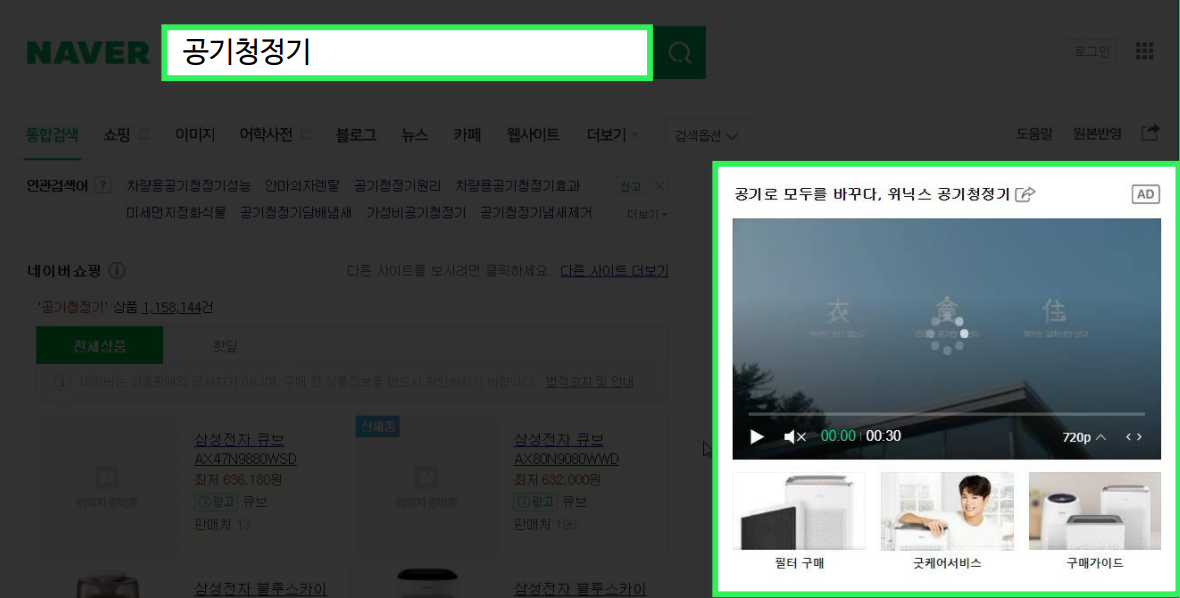This screenshot has width=1180, height=598.
Task: Click related search 차량용공기청정기효과
Action: tap(518, 186)
